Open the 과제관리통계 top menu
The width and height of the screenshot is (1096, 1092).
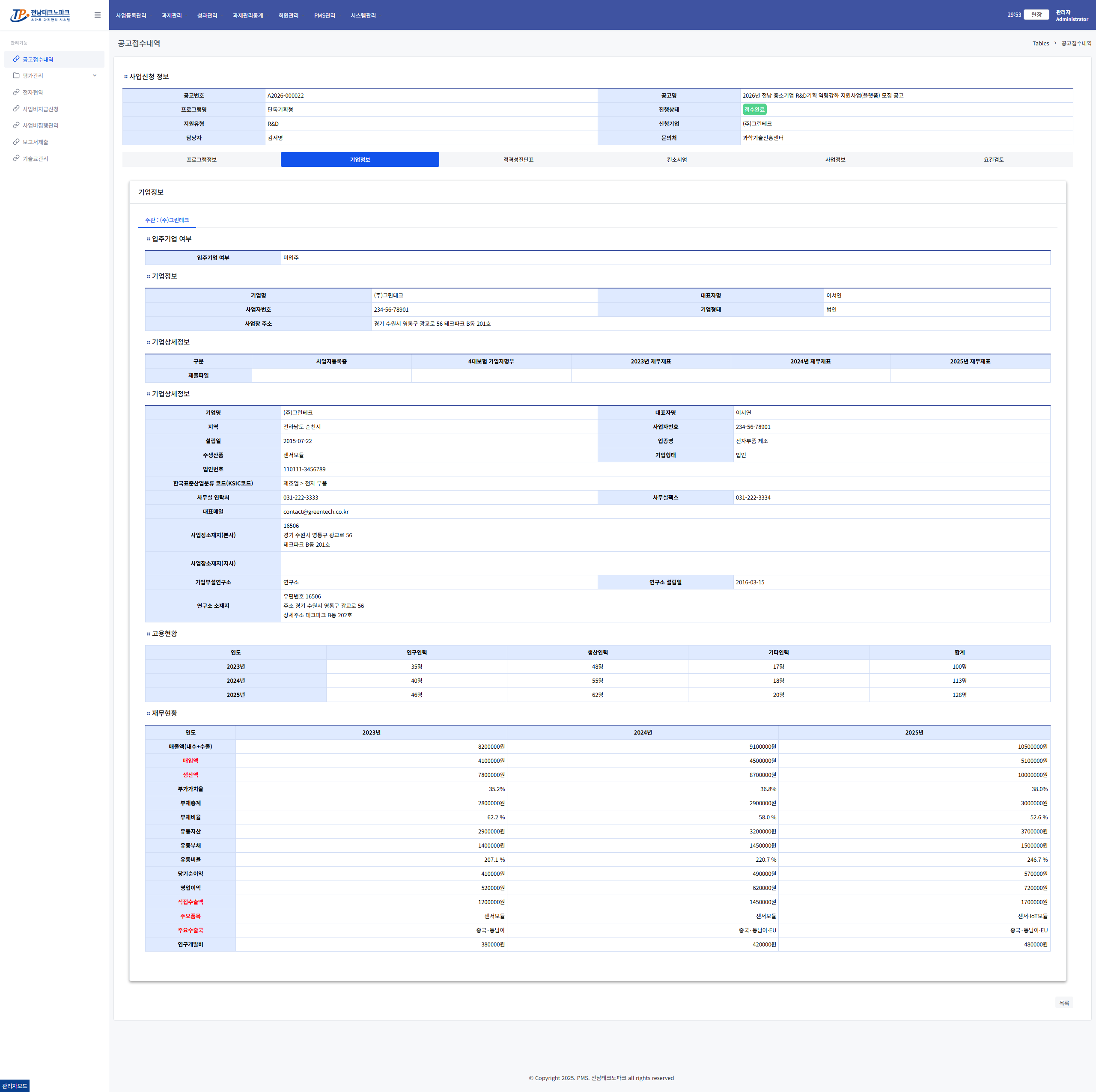248,15
